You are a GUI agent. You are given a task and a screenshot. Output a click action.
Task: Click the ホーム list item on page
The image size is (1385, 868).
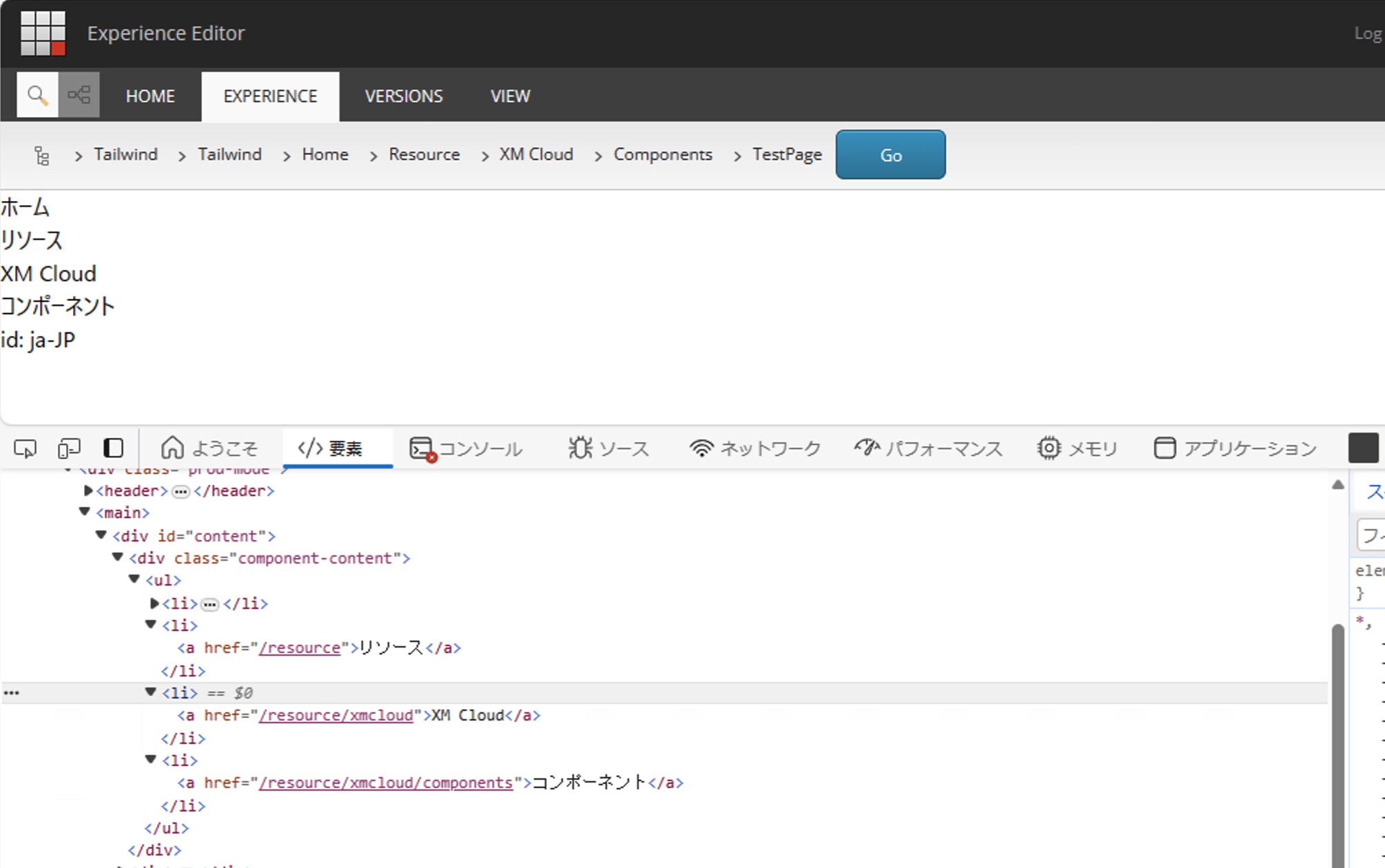pos(25,207)
